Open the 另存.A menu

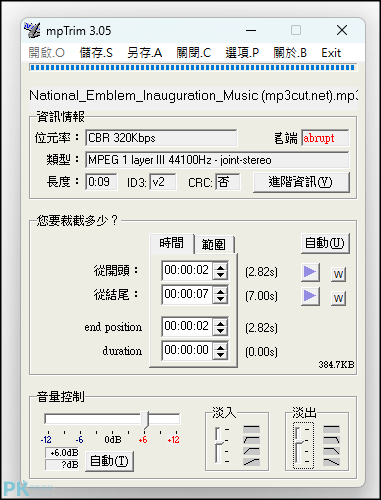[144, 53]
